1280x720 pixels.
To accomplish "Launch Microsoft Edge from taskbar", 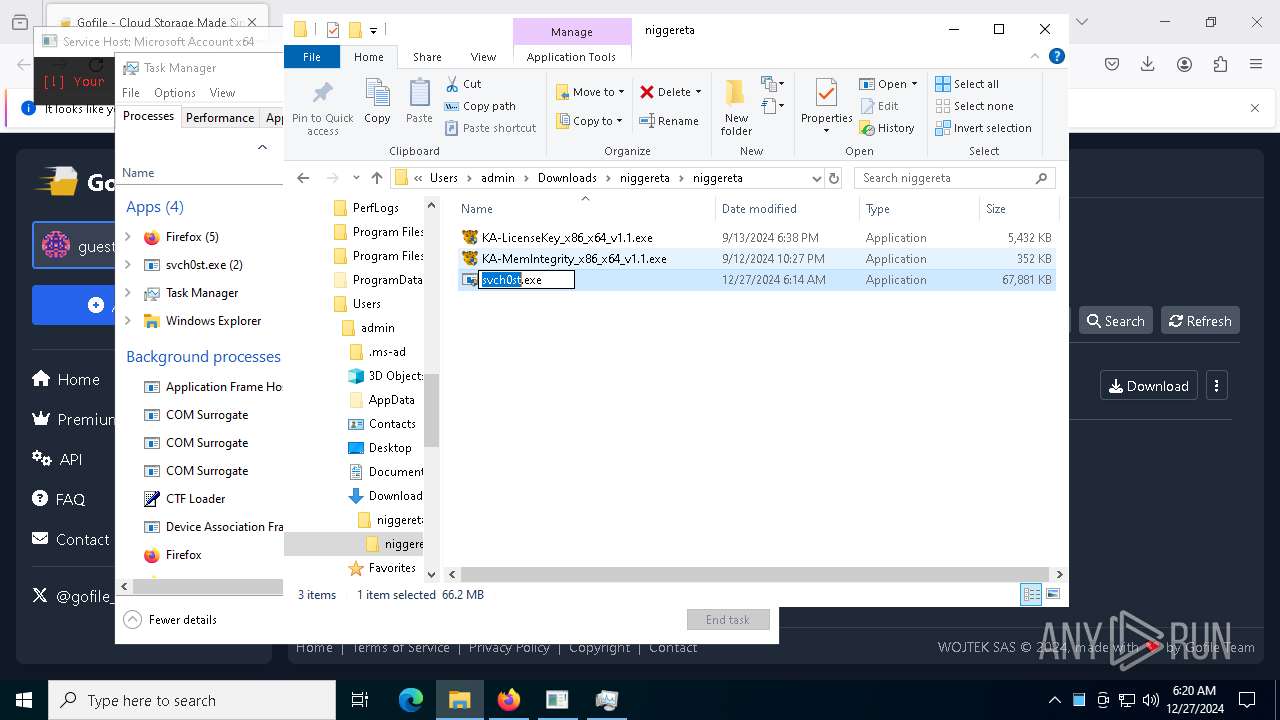I will coord(411,700).
